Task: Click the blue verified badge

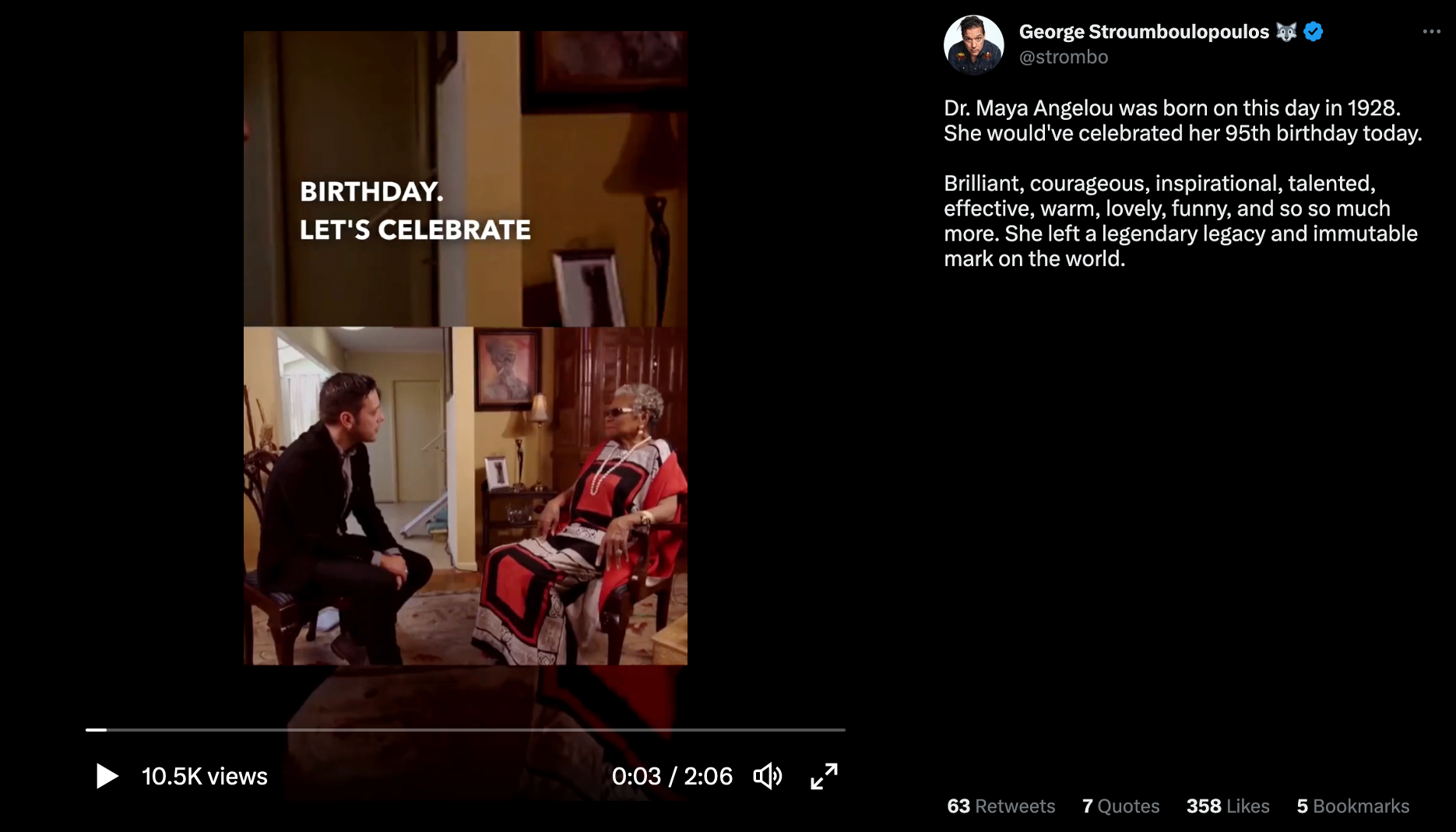Action: pyautogui.click(x=1314, y=32)
